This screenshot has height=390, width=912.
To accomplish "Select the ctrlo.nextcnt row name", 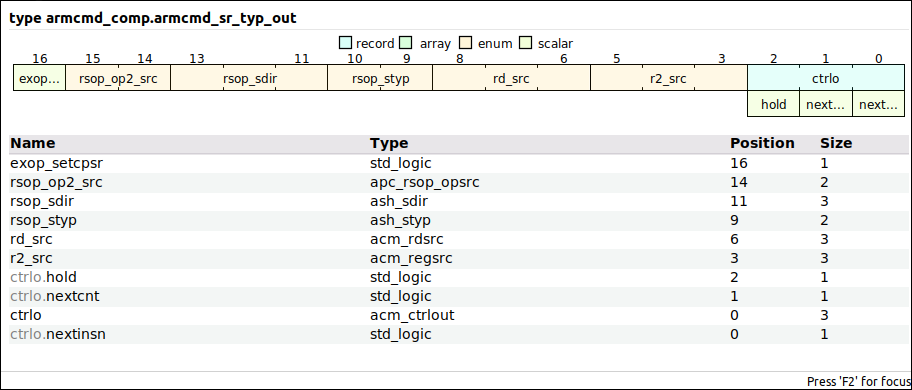I will 55,296.
